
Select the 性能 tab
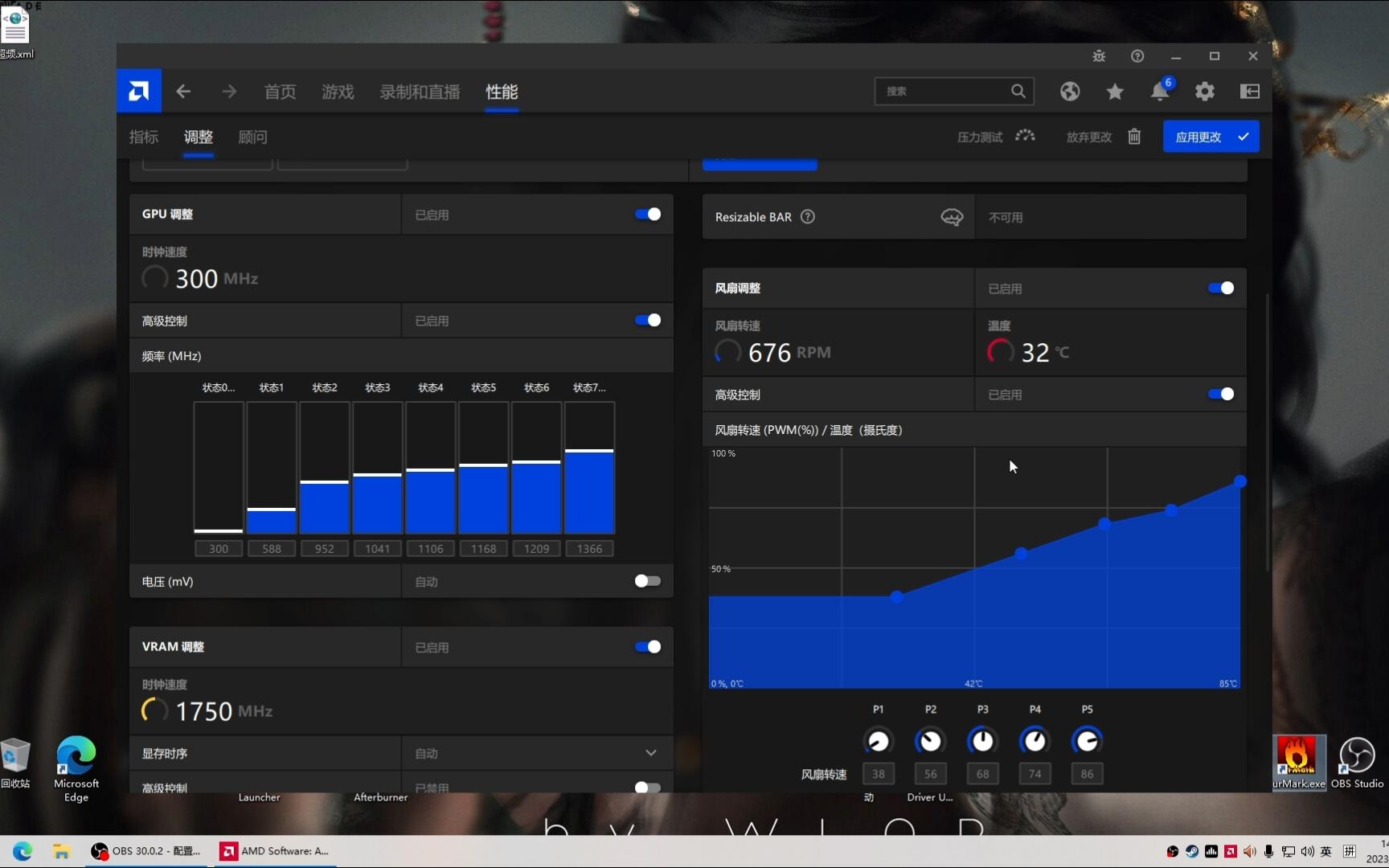tap(502, 92)
